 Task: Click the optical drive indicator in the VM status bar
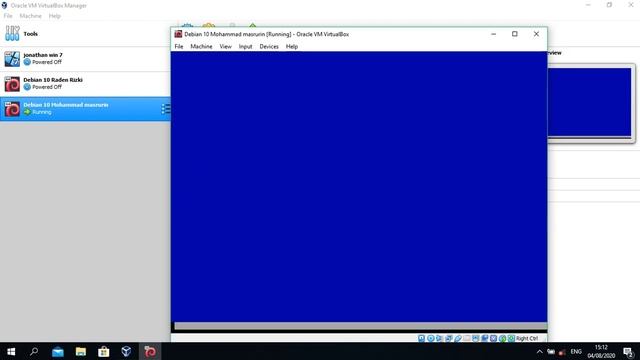click(431, 338)
